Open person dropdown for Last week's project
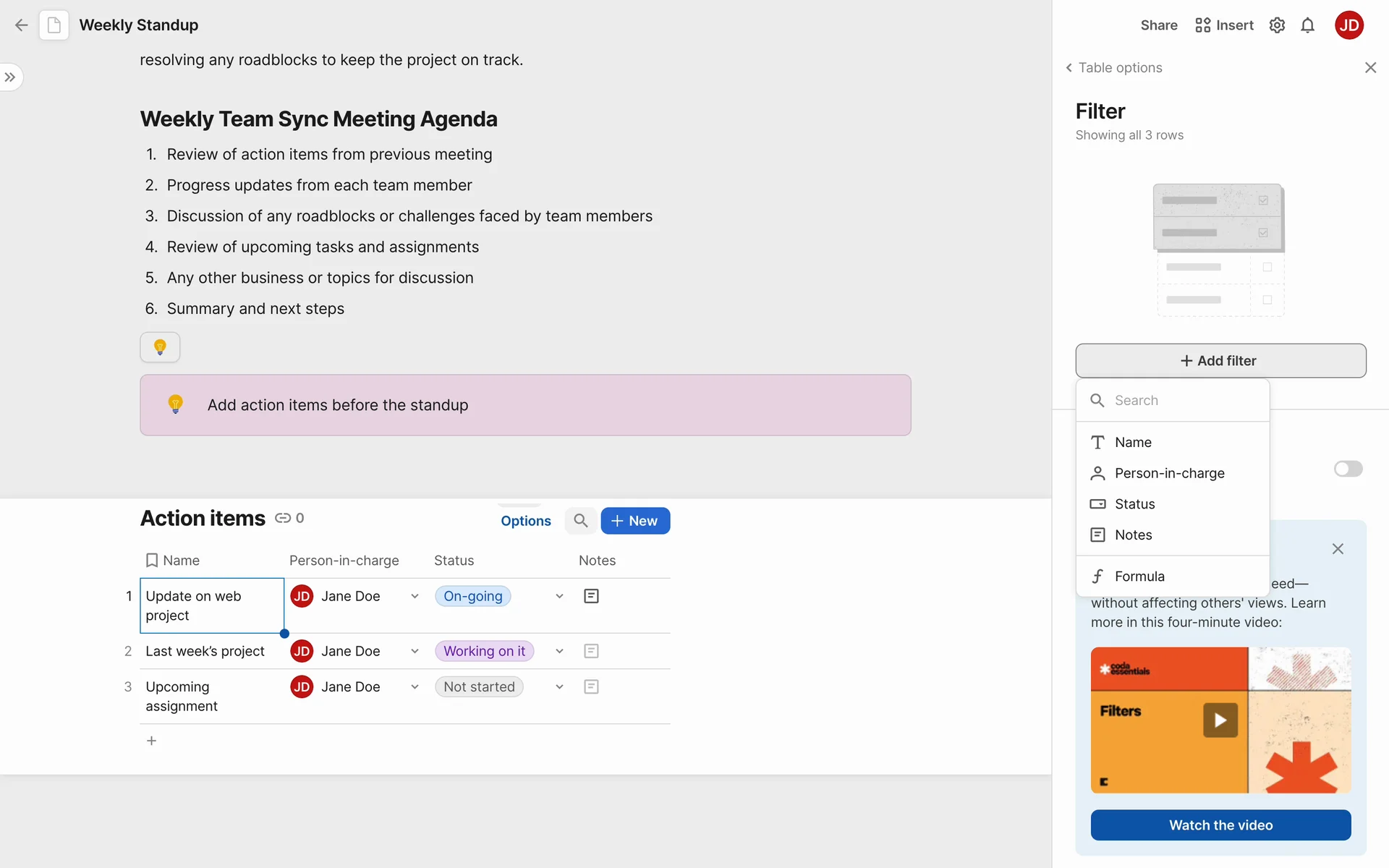Image resolution: width=1389 pixels, height=868 pixels. (415, 651)
